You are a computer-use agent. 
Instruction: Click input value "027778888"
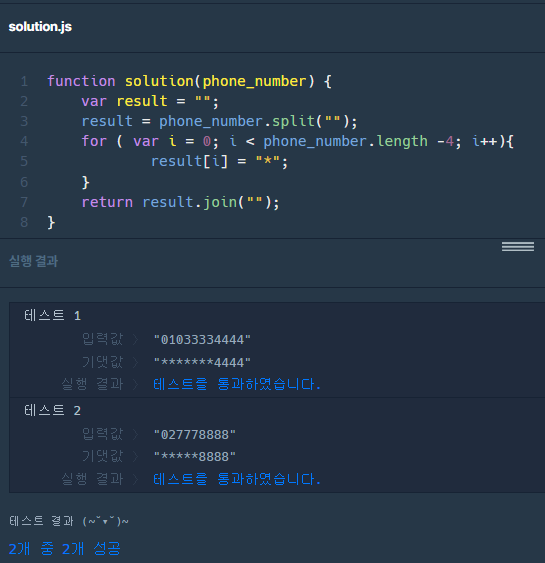195,435
